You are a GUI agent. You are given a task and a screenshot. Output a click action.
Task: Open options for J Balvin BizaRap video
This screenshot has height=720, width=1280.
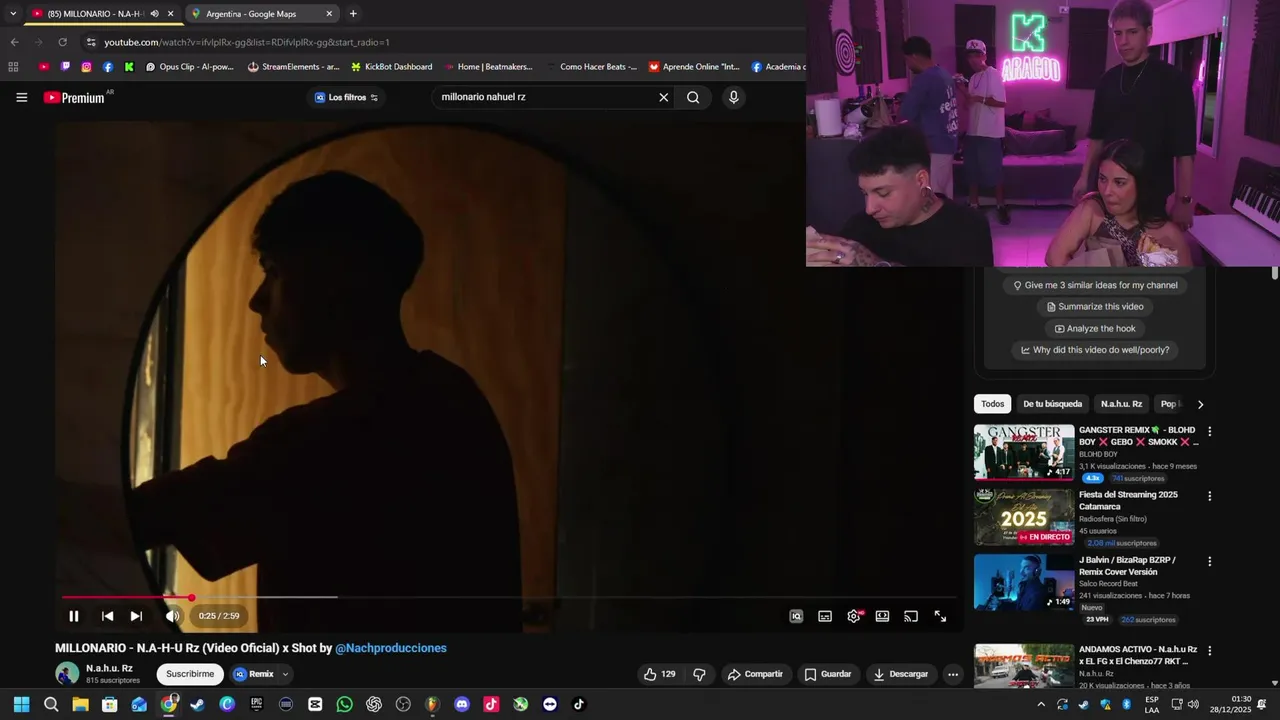(x=1209, y=562)
